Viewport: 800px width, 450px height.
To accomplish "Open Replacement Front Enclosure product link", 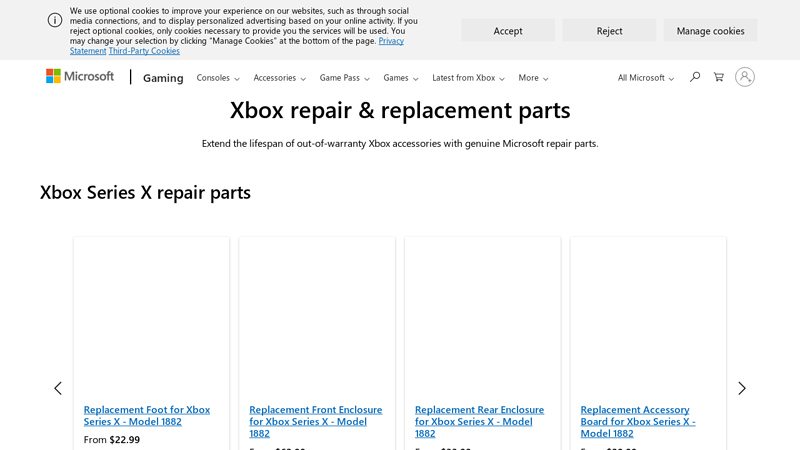I will [315, 421].
